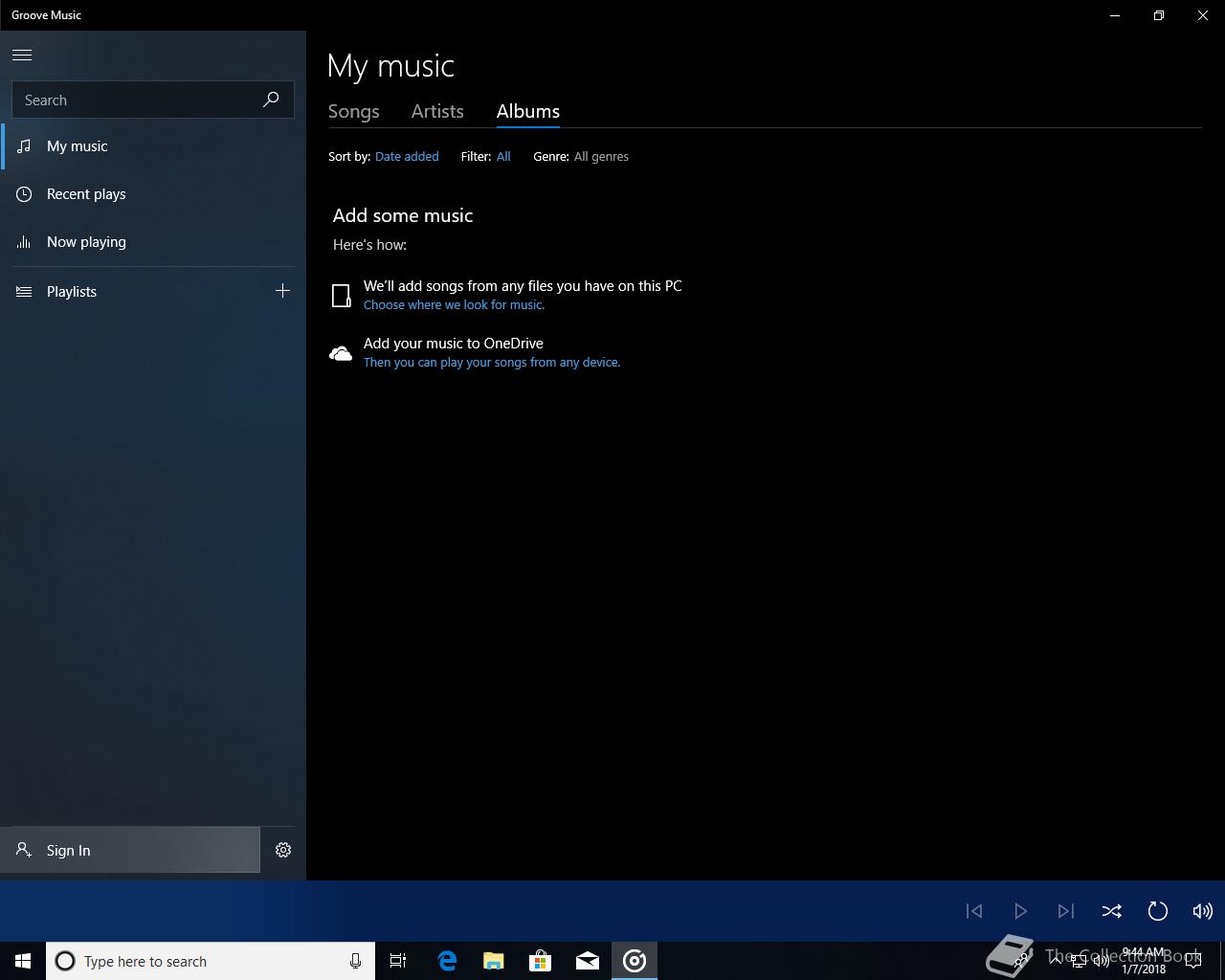The height and width of the screenshot is (980, 1225).
Task: Click 'Then you can play your songs' link
Action: (492, 362)
